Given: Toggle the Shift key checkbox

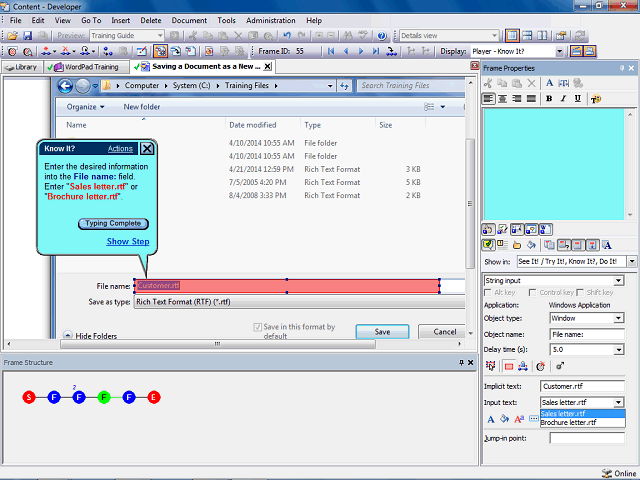Looking at the screenshot, I should pos(580,293).
